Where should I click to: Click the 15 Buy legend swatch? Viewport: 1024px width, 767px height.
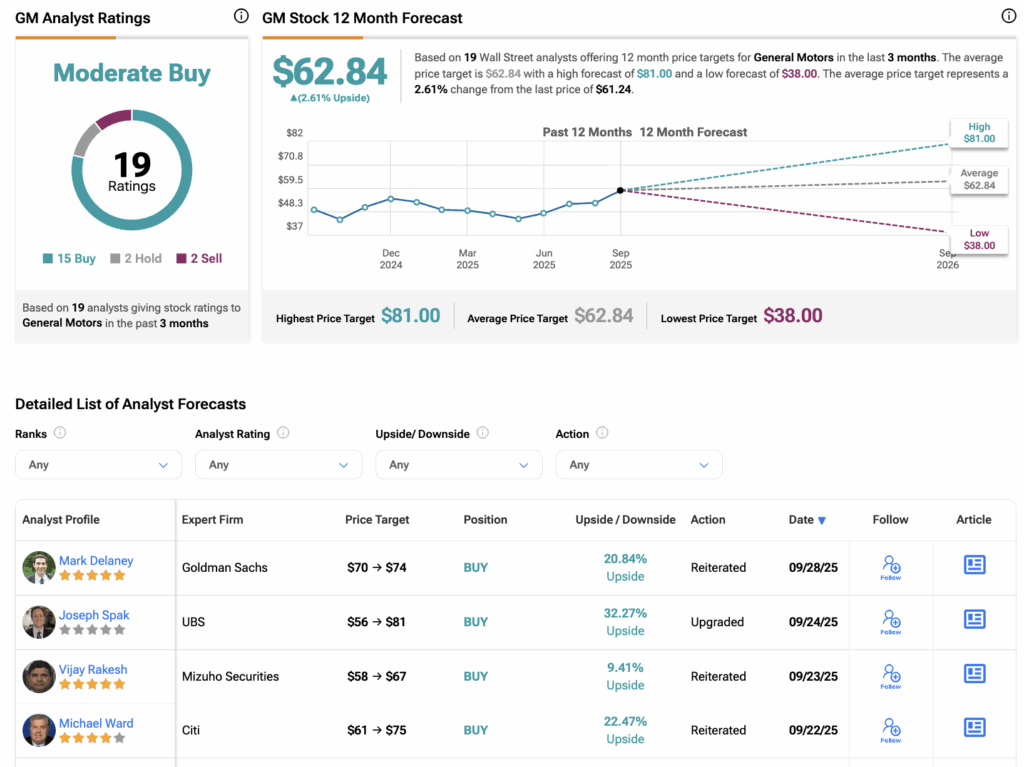(48, 258)
